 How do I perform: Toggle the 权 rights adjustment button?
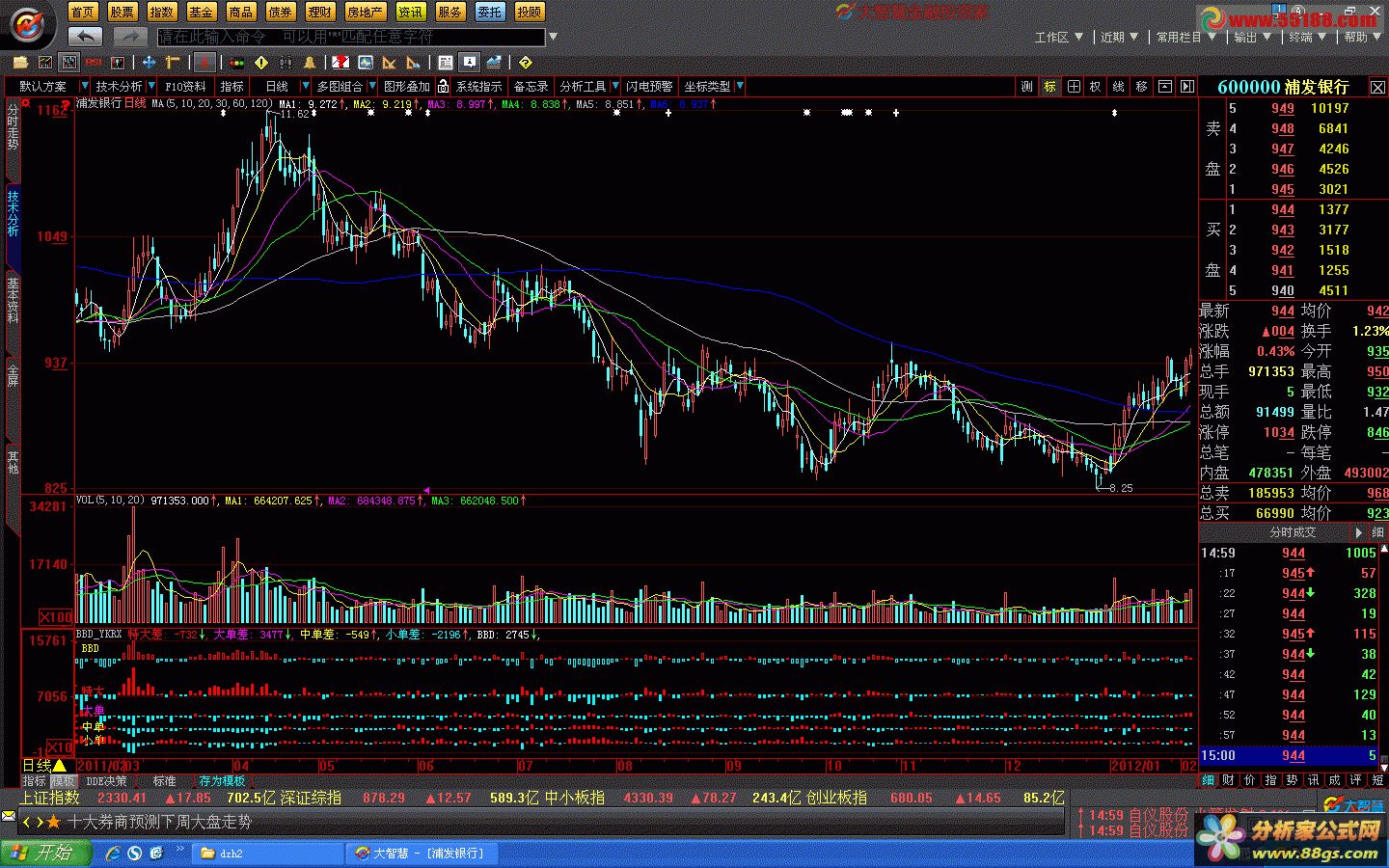click(1095, 87)
